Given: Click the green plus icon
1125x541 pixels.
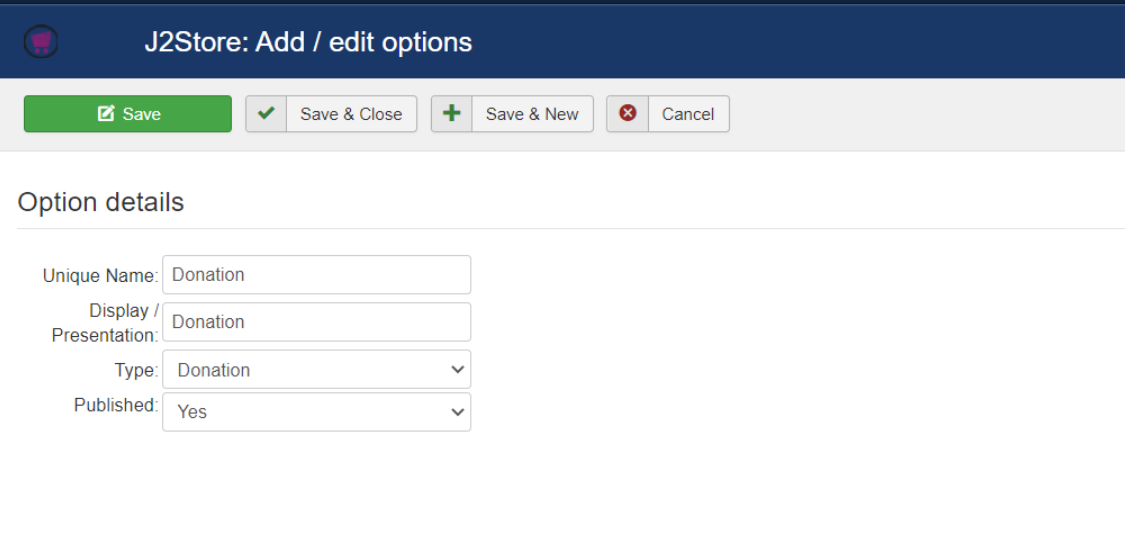Looking at the screenshot, I should (451, 113).
